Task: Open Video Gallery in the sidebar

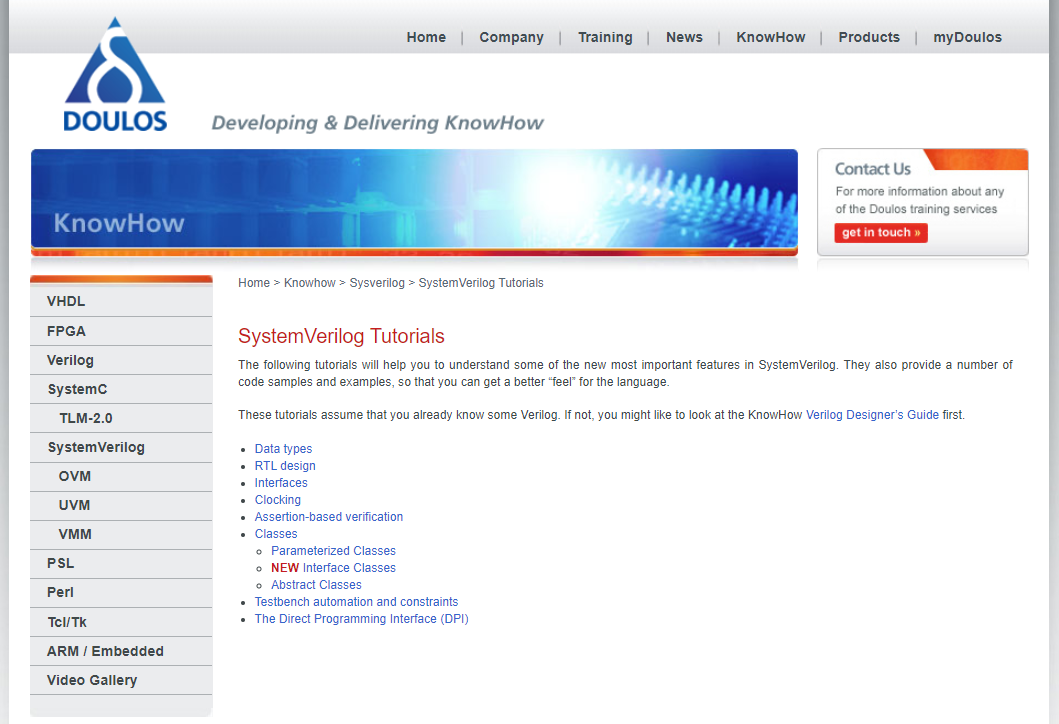Action: tap(121, 680)
